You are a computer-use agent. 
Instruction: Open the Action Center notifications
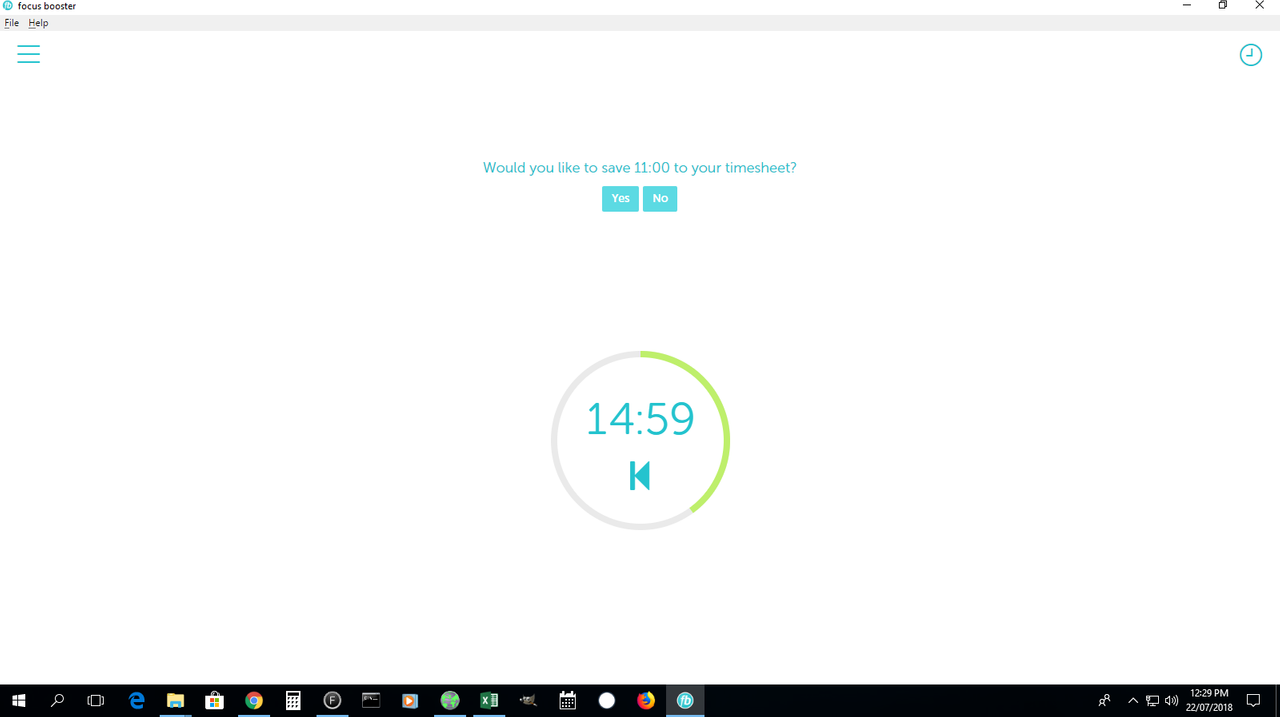point(1253,701)
